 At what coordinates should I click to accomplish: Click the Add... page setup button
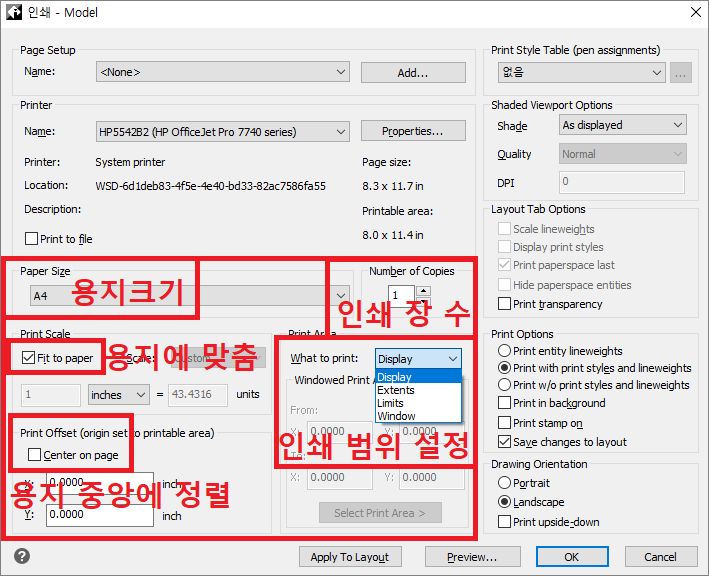(x=413, y=72)
